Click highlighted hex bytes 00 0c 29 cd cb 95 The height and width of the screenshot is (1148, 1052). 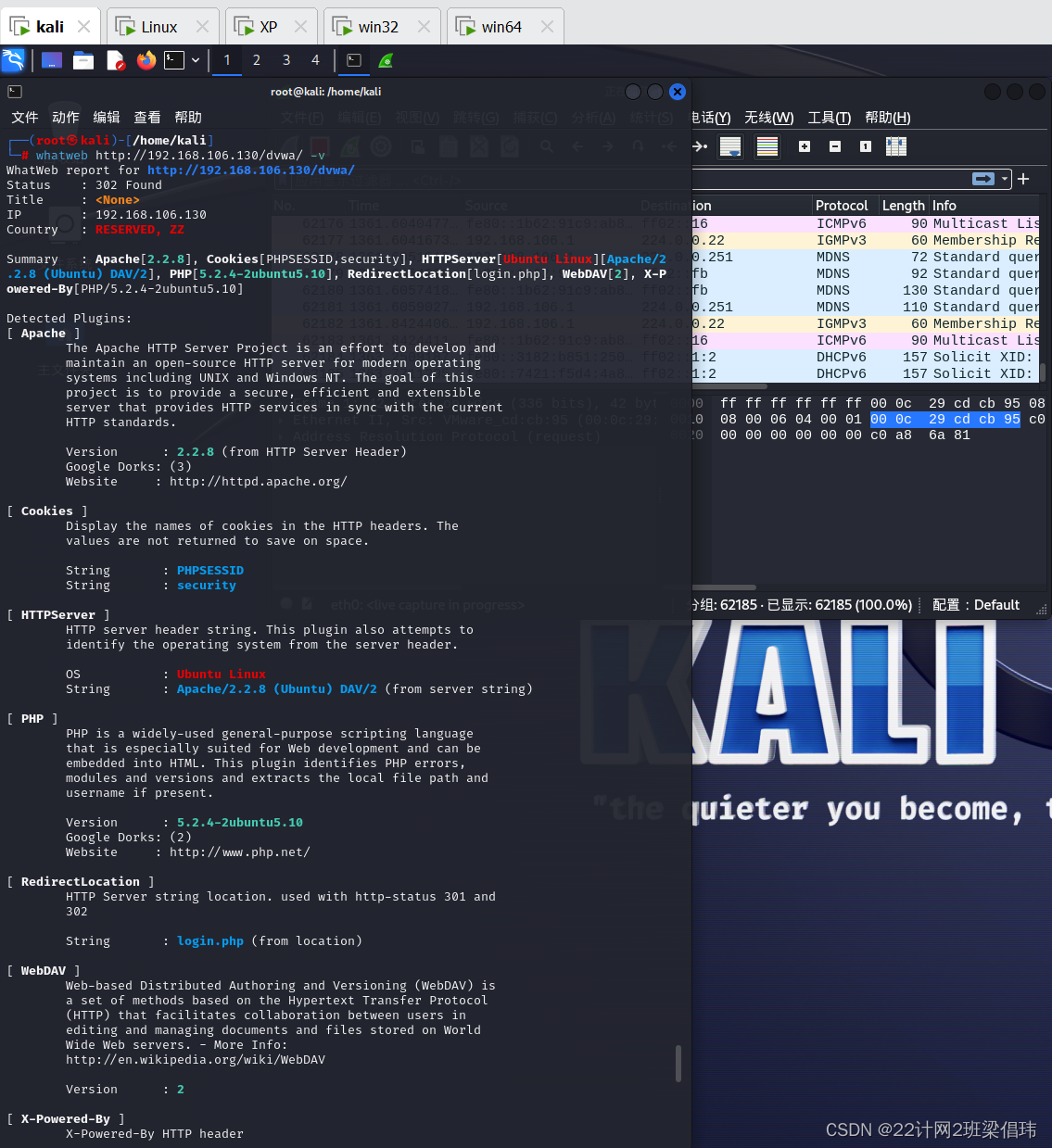coord(945,420)
